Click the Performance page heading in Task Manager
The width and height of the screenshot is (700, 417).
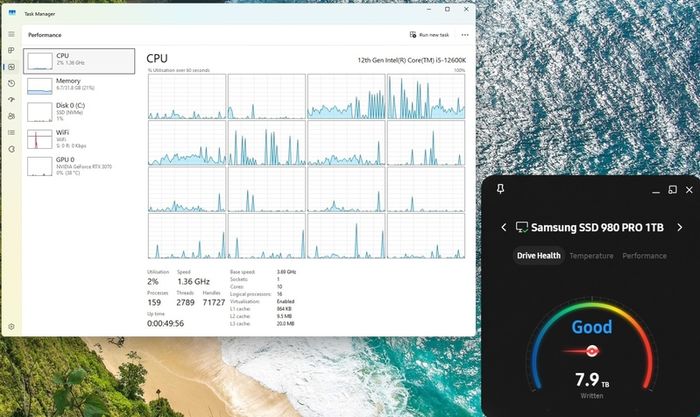click(x=45, y=35)
